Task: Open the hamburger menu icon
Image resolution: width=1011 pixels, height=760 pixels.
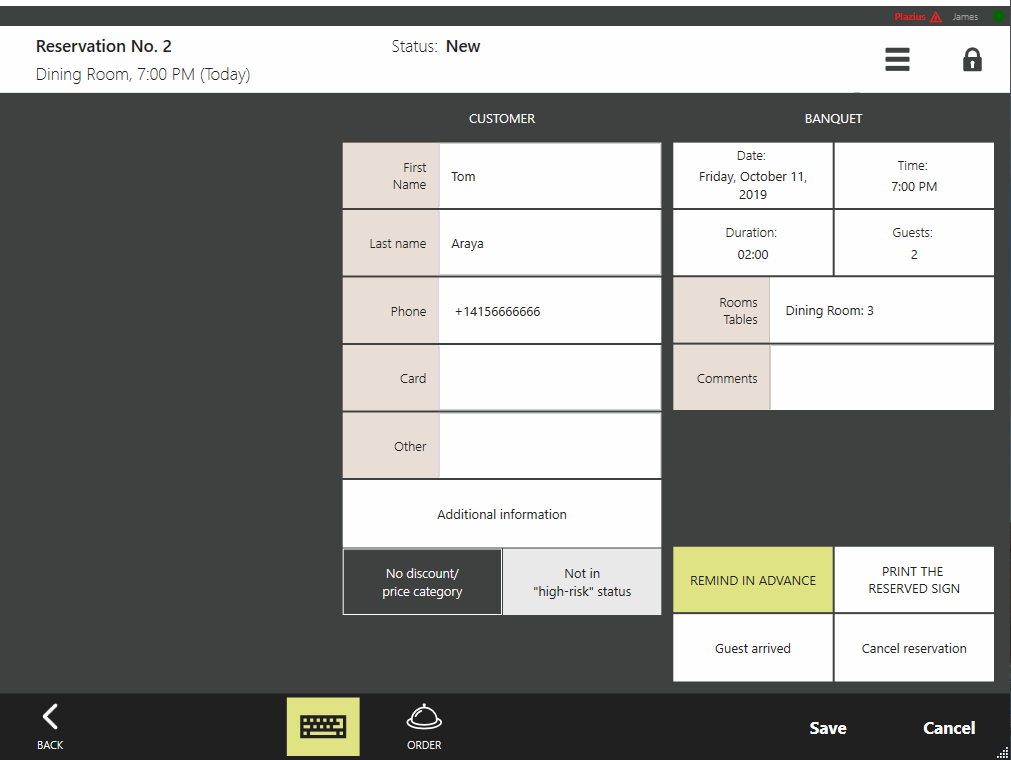Action: pyautogui.click(x=897, y=60)
